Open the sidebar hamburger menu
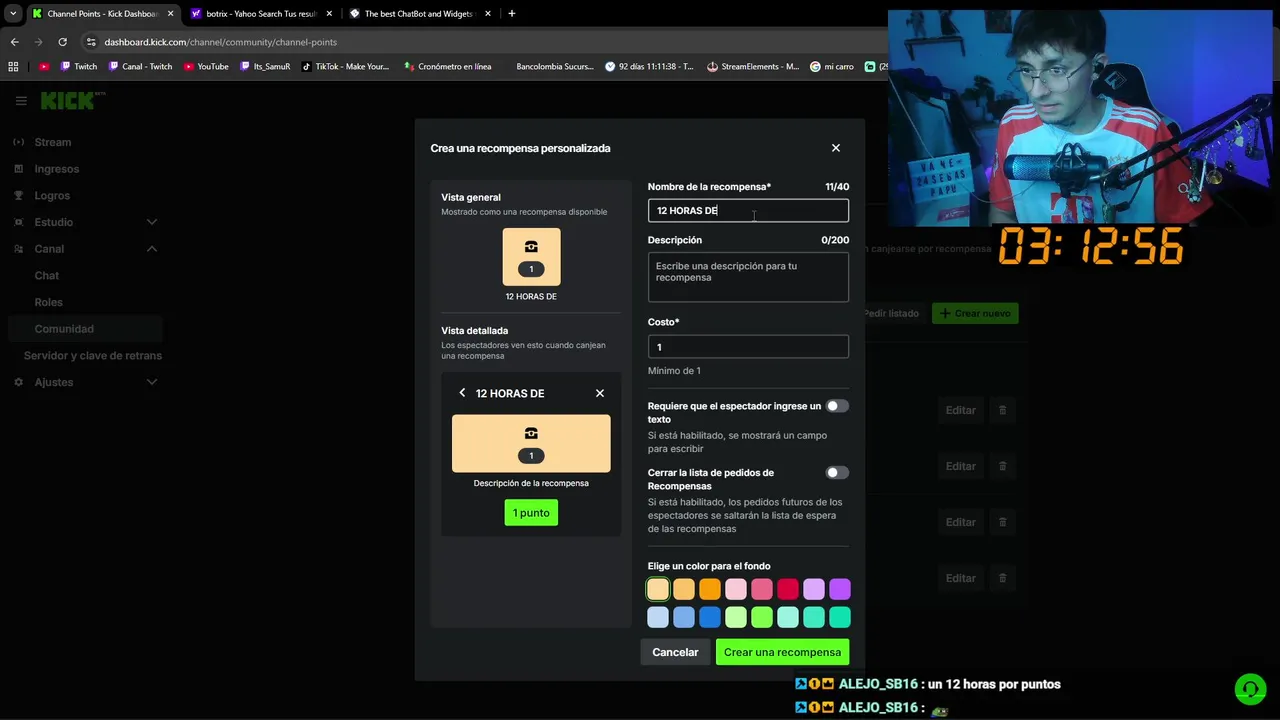The height and width of the screenshot is (720, 1280). coord(21,101)
